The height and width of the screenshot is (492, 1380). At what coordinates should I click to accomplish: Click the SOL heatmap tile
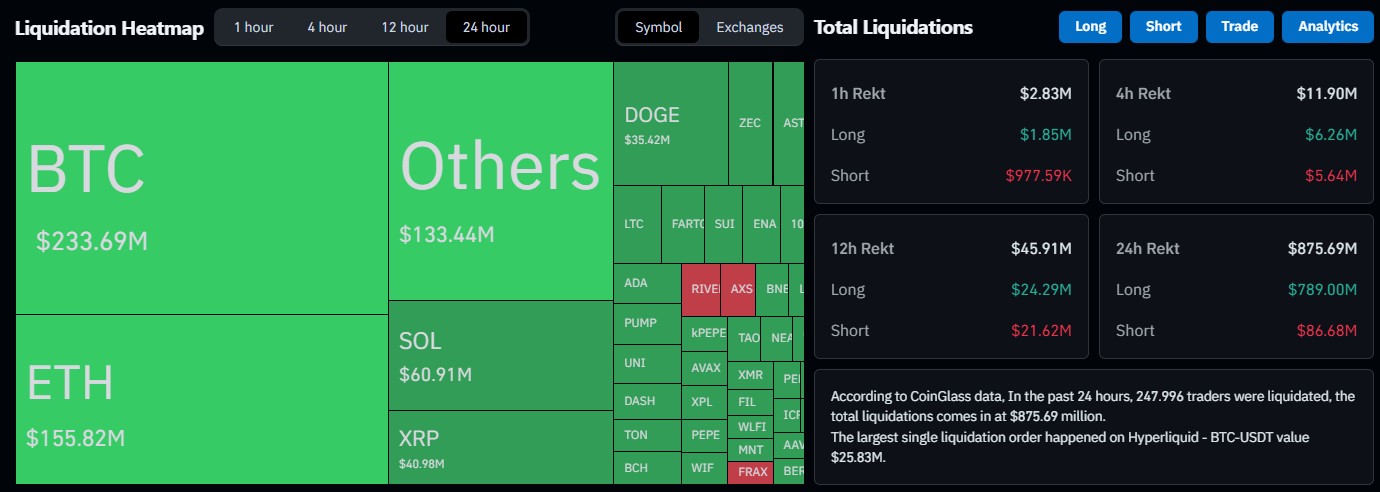coord(500,355)
